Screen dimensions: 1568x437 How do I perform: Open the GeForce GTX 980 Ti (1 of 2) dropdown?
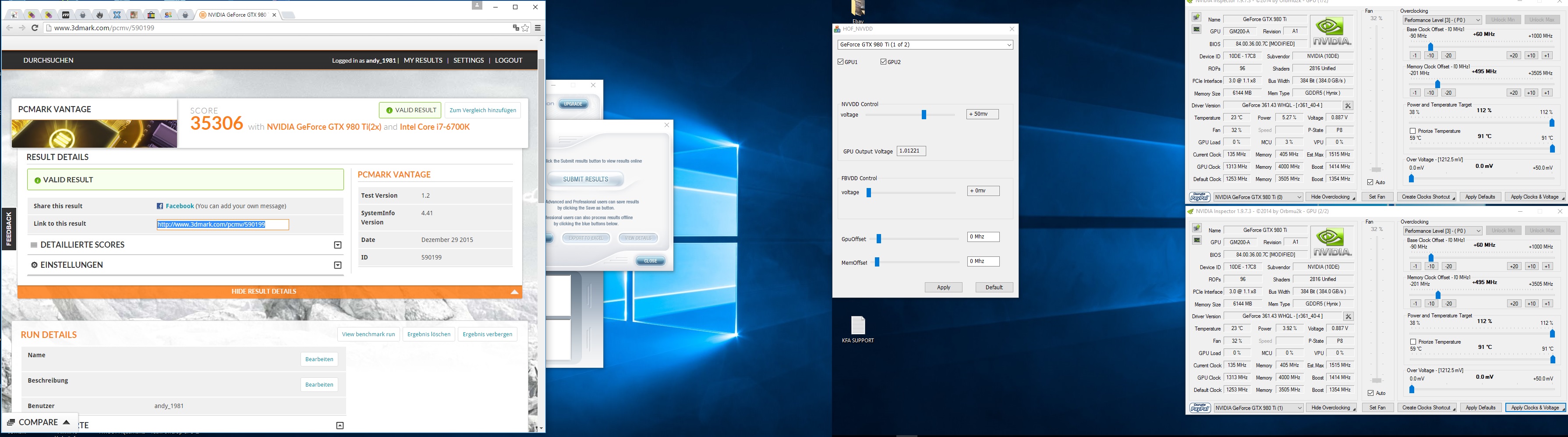pyautogui.click(x=925, y=45)
